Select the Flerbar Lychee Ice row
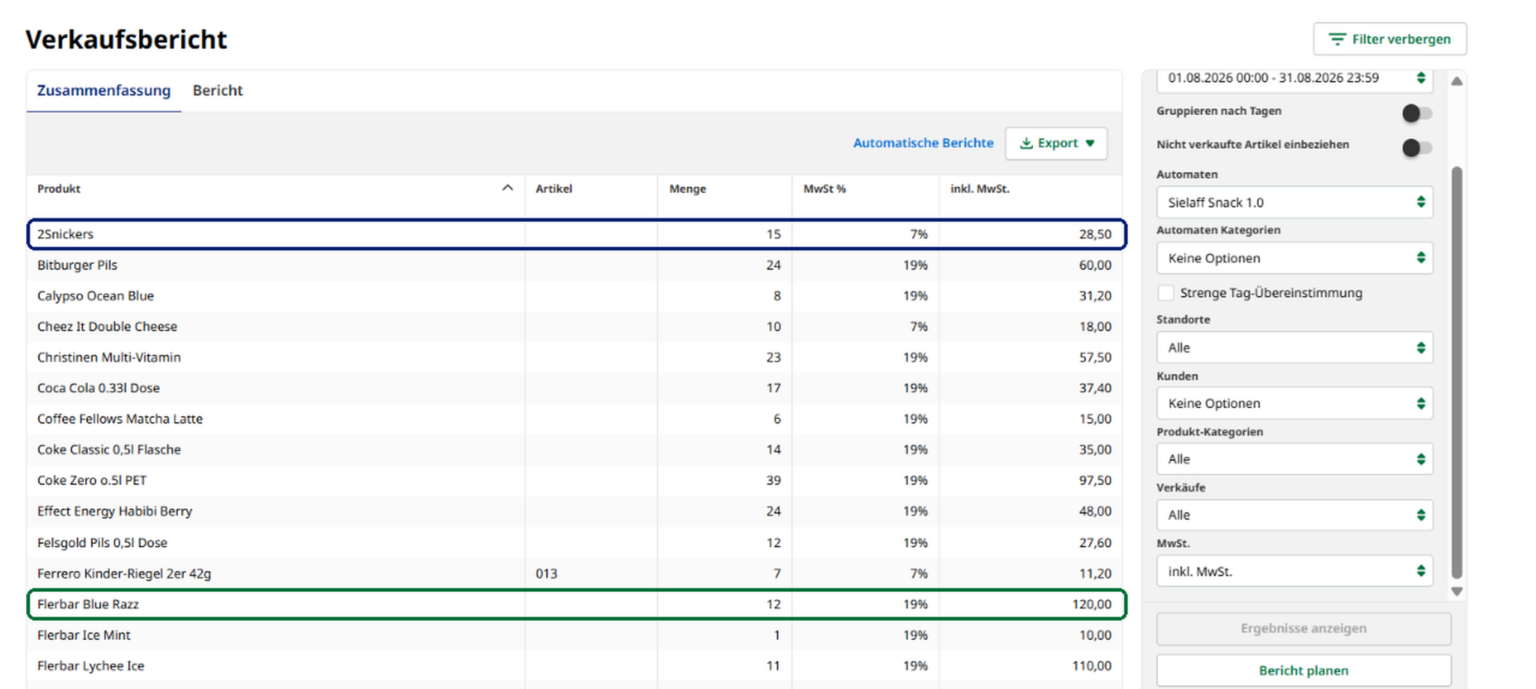Image resolution: width=1536 pixels, height=689 pixels. pyautogui.click(x=575, y=666)
